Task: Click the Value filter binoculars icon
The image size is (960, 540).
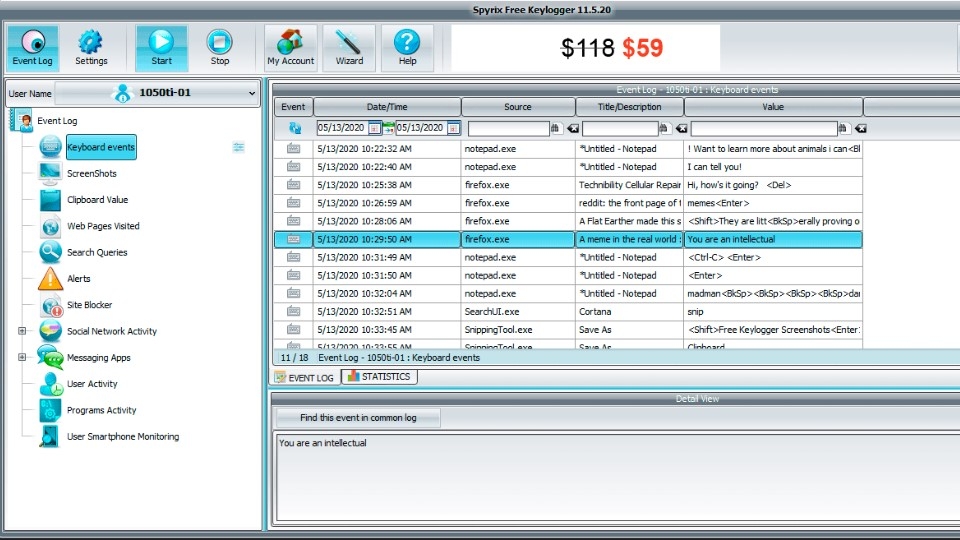Action: [x=843, y=128]
